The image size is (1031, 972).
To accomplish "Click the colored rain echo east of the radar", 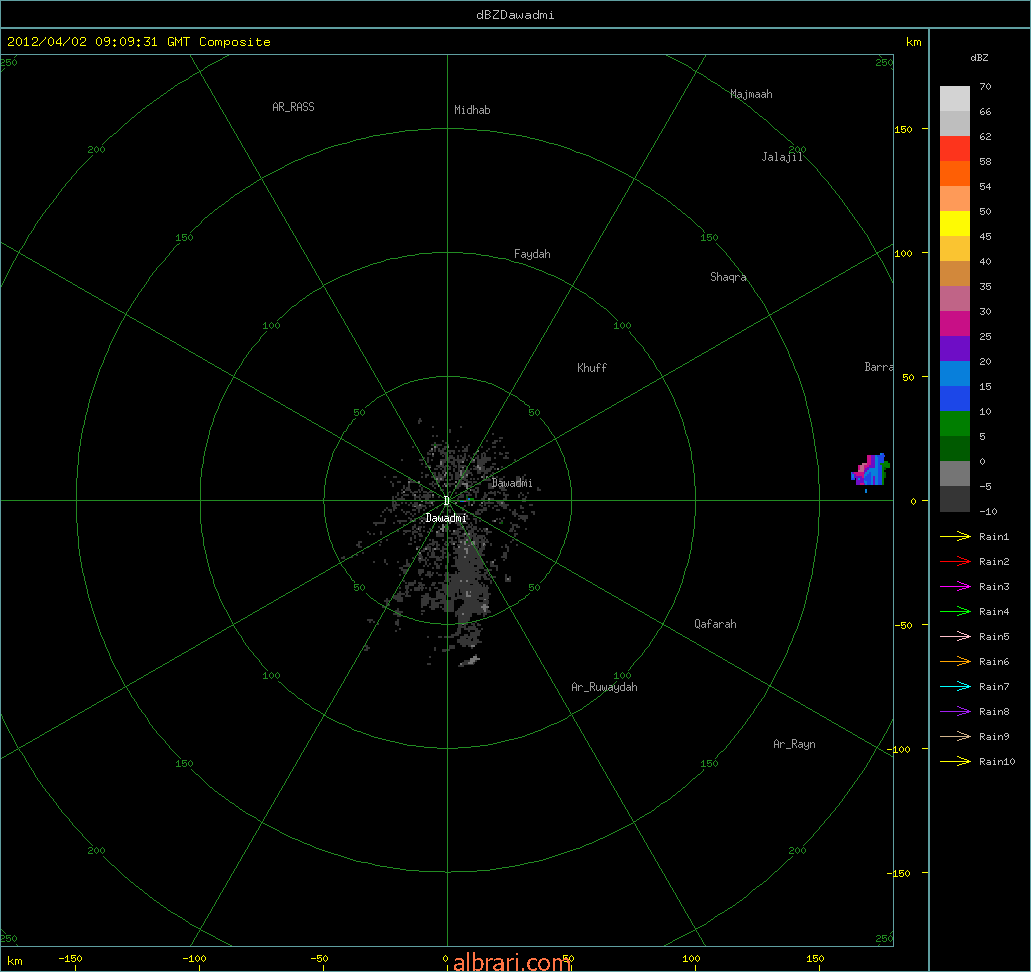I will [871, 470].
